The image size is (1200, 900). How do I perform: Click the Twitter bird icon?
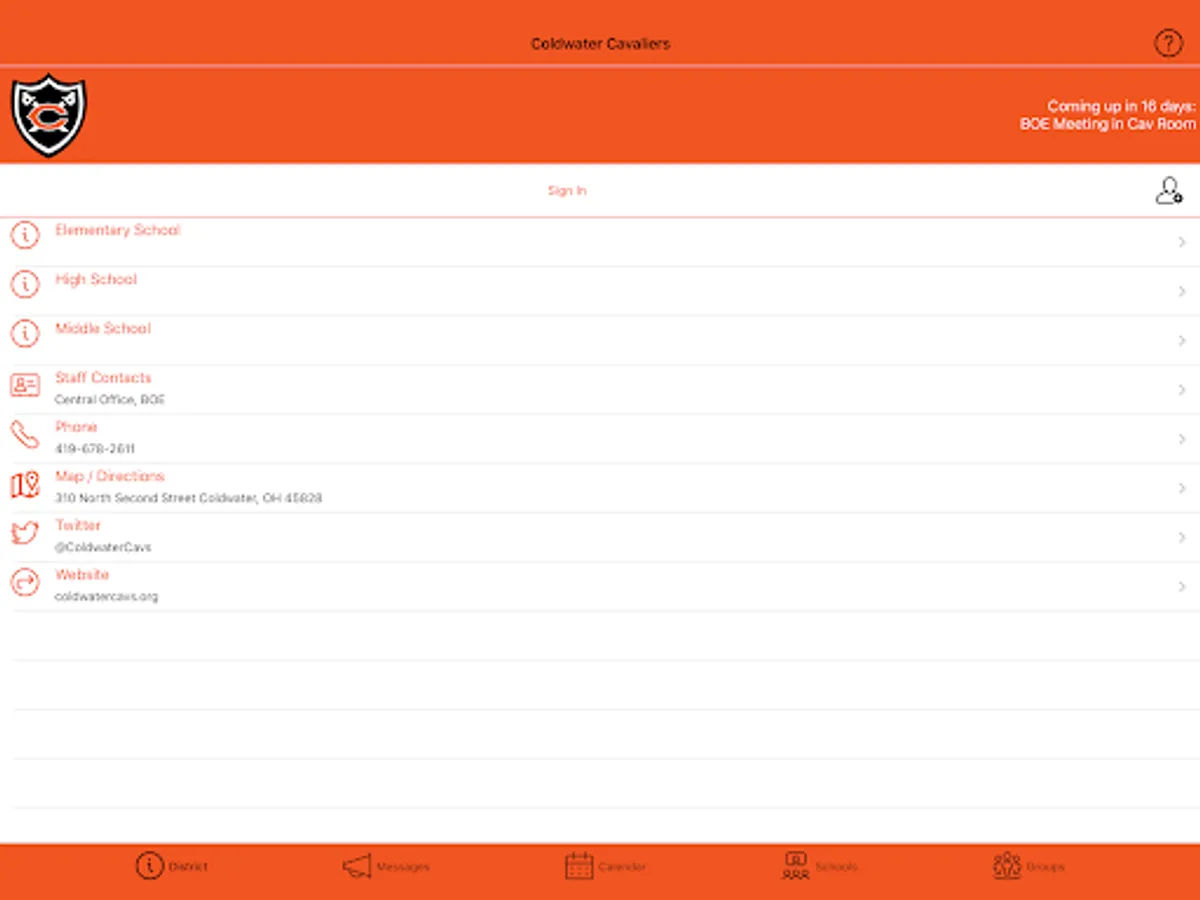tap(25, 532)
